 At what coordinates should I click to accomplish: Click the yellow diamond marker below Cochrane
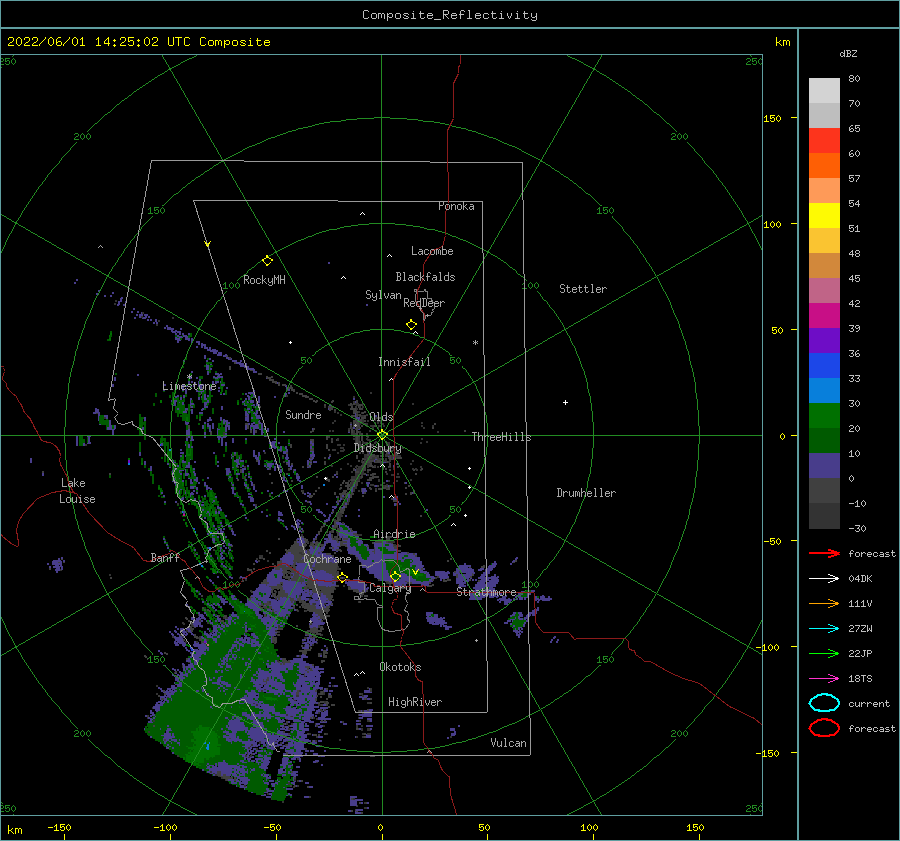(343, 577)
